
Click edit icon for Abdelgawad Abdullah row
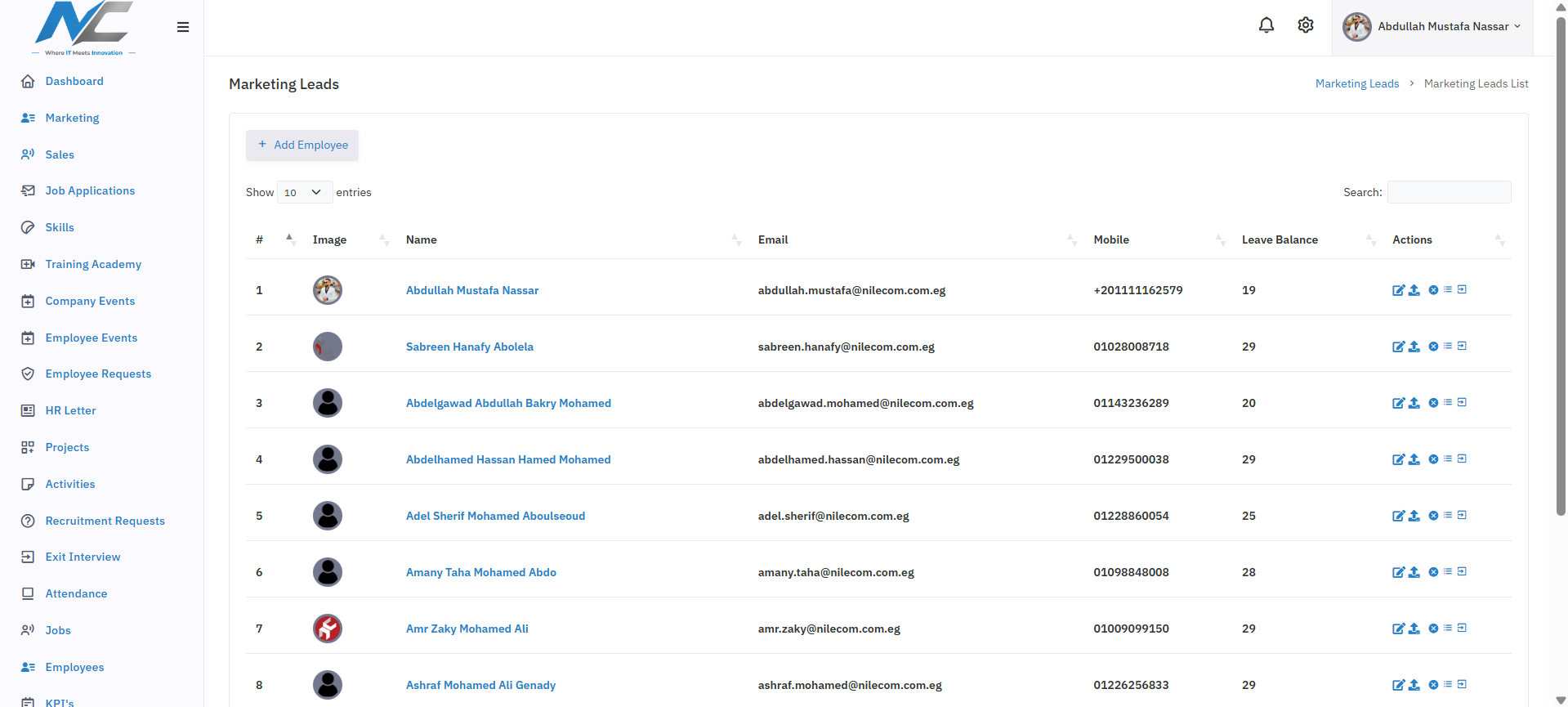(x=1399, y=403)
